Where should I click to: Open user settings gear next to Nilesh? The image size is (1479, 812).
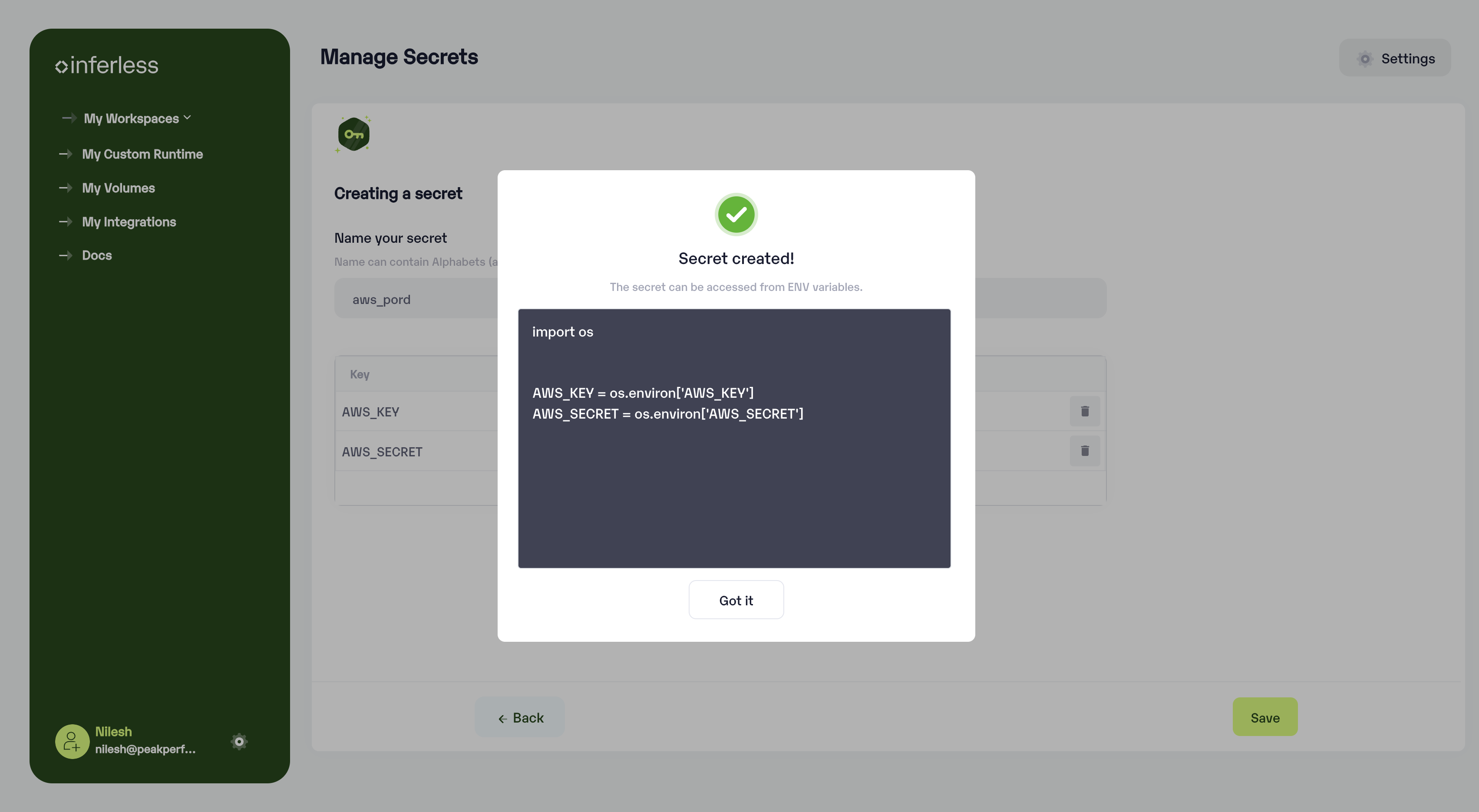(x=239, y=741)
